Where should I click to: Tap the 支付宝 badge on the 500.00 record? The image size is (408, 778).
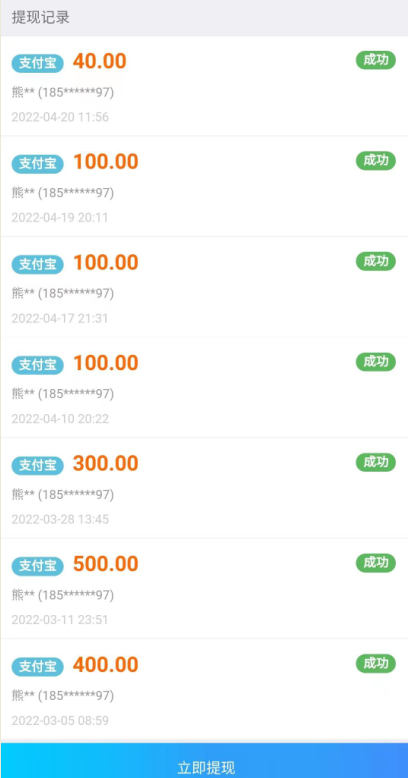click(38, 566)
